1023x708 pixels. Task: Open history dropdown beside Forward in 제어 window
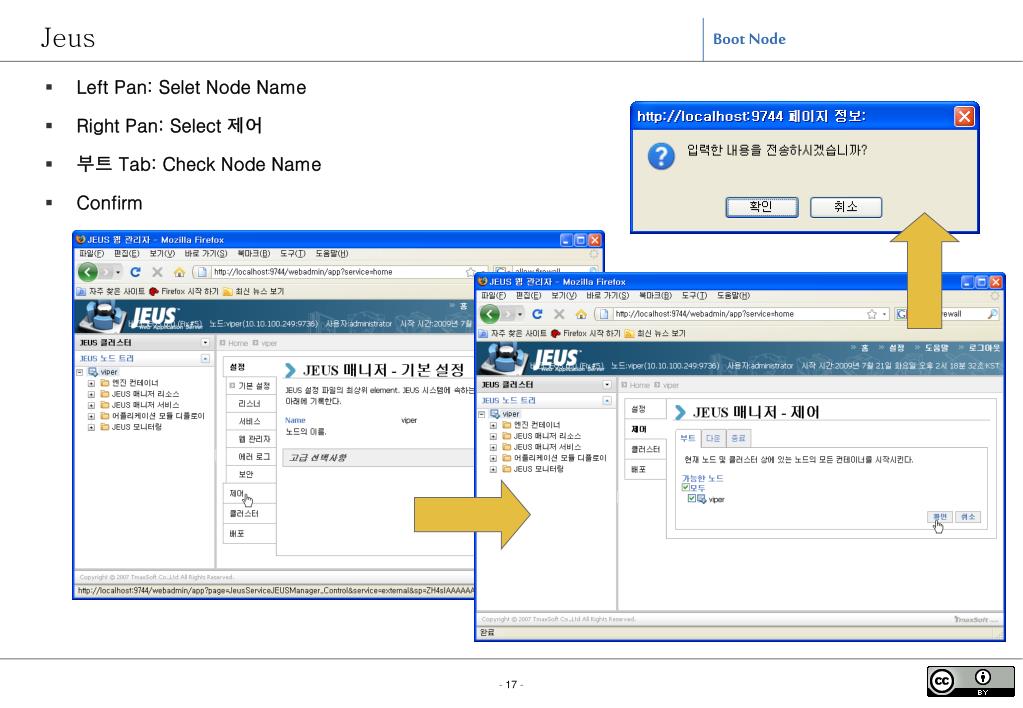(x=520, y=315)
